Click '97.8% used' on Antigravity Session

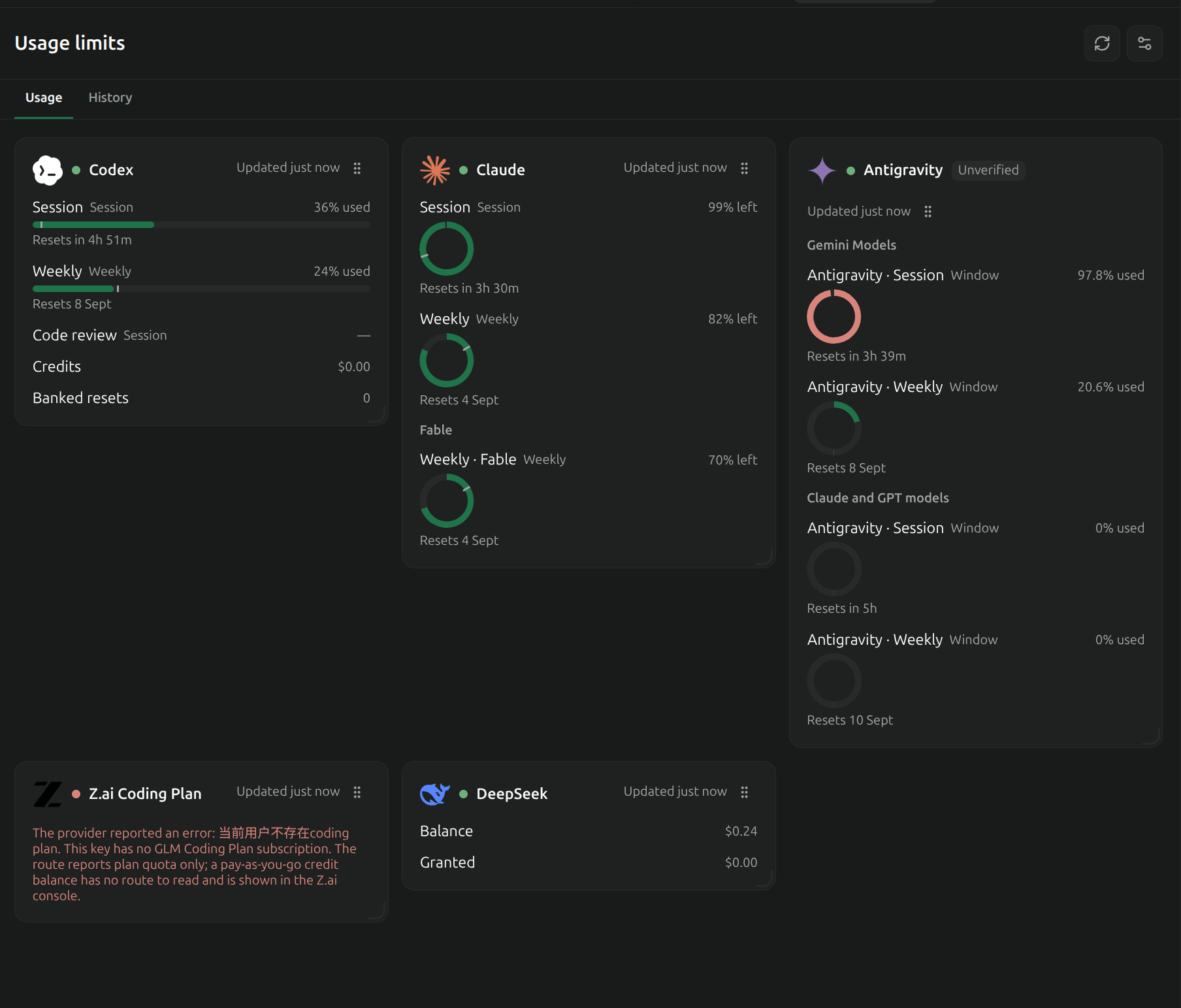click(x=1111, y=275)
